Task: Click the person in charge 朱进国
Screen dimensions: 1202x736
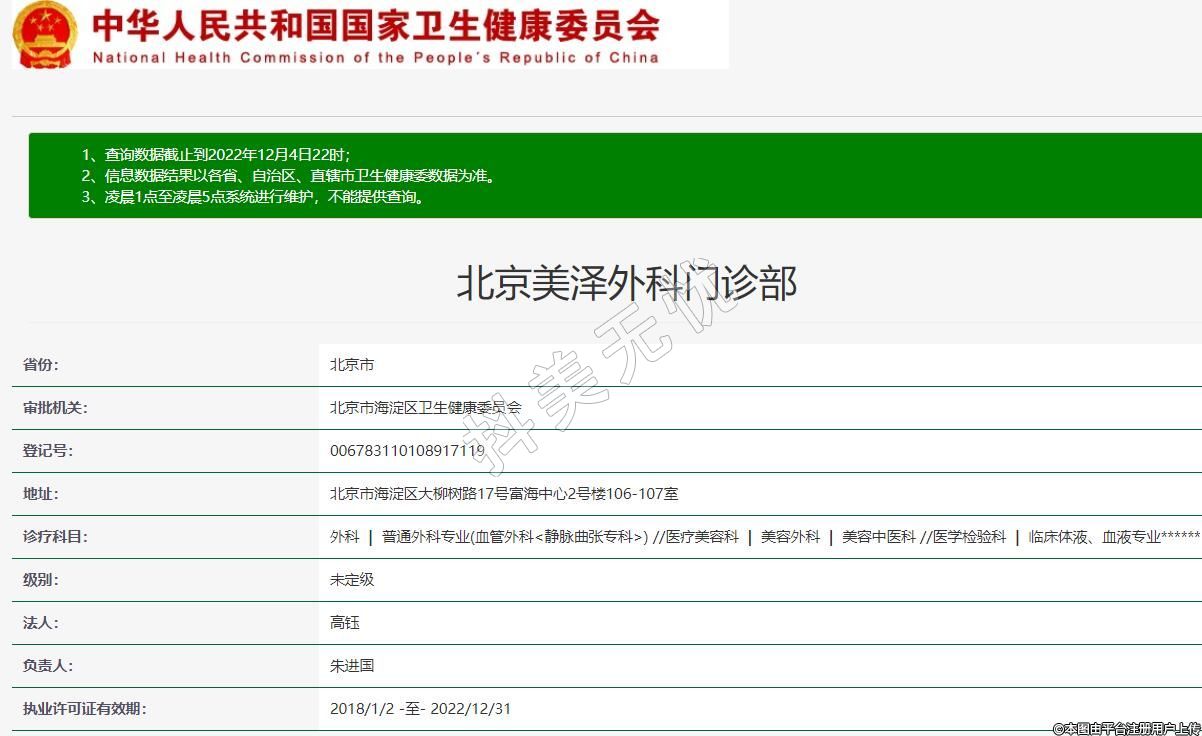Action: 352,666
